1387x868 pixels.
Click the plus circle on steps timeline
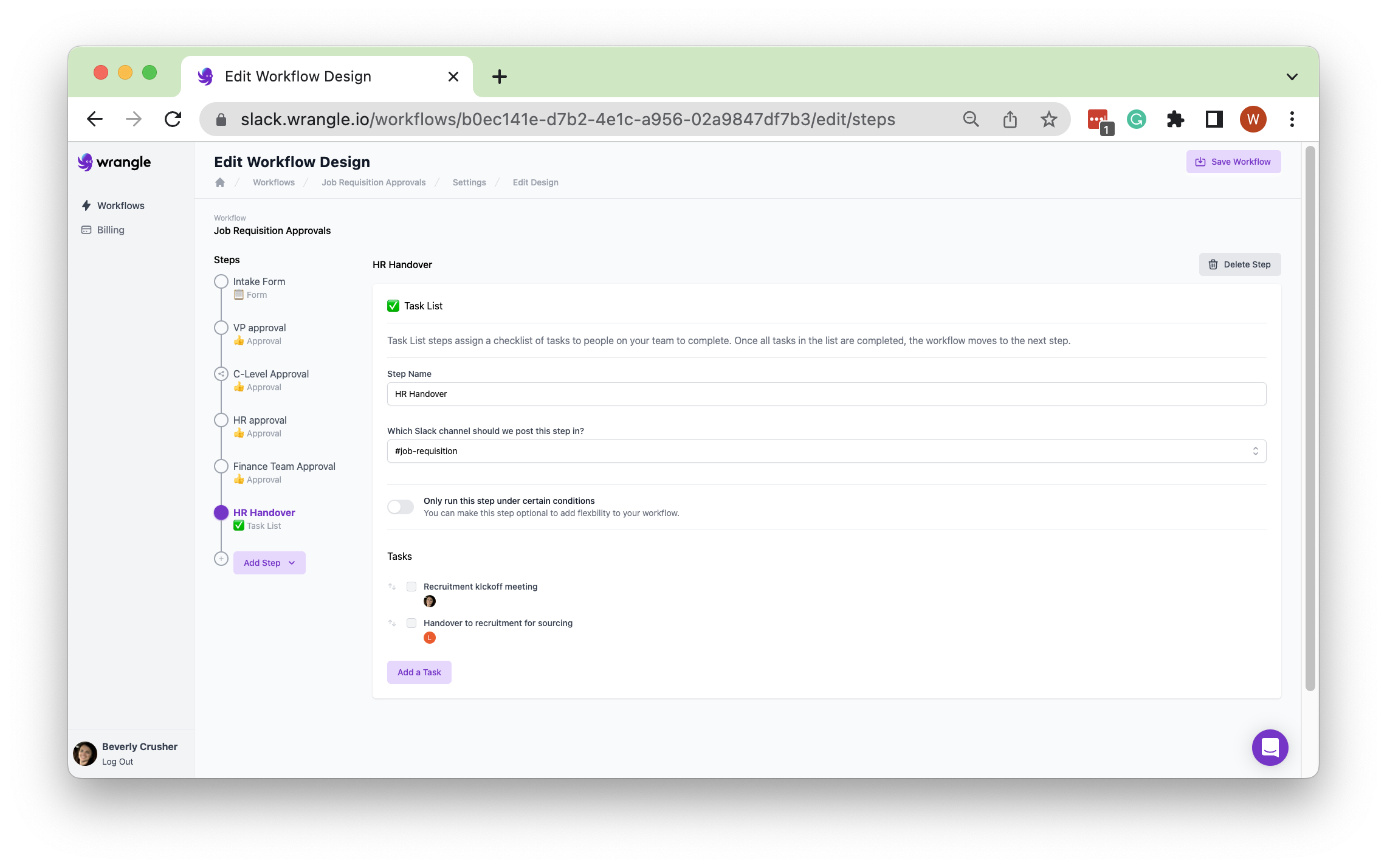[x=221, y=559]
